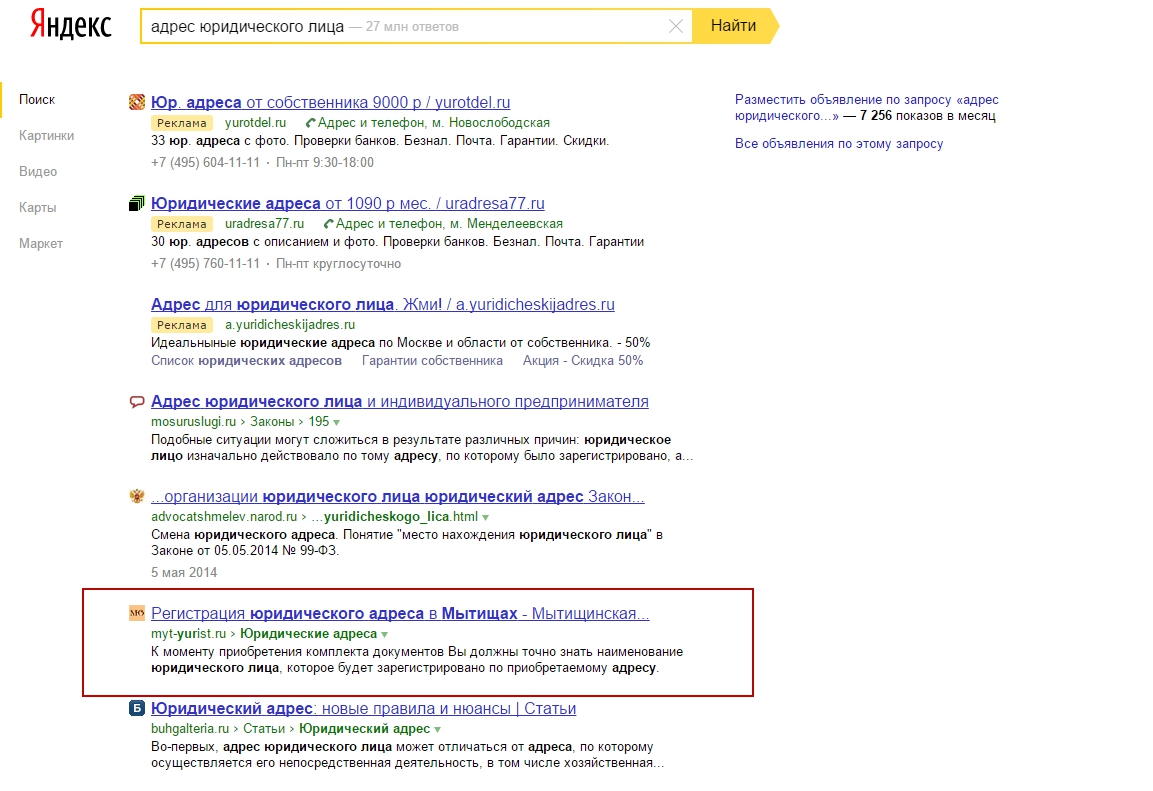Click buhgalteria.ru breadcrumb domain
This screenshot has width=1153, height=791.
coord(190,729)
